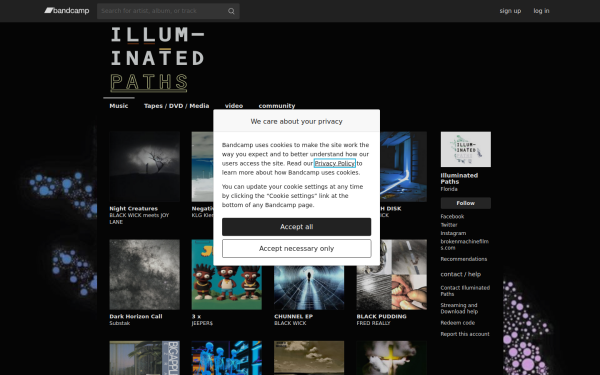This screenshot has width=600, height=375.
Task: Click the Accept all button
Action: (297, 227)
